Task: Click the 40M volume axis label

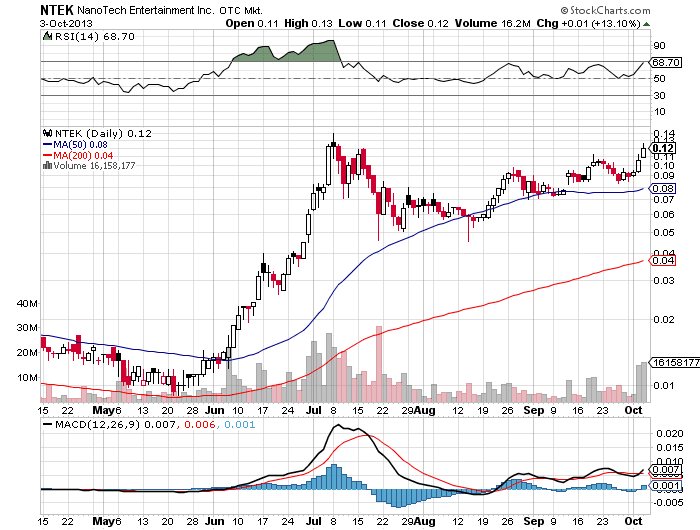Action: tap(27, 304)
